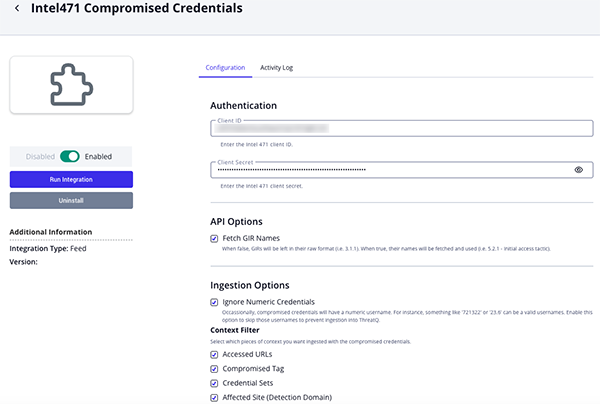Click the 'Enter the Intel 471 client secret.' hint
Screen dimensions: 600x404
click(x=262, y=186)
